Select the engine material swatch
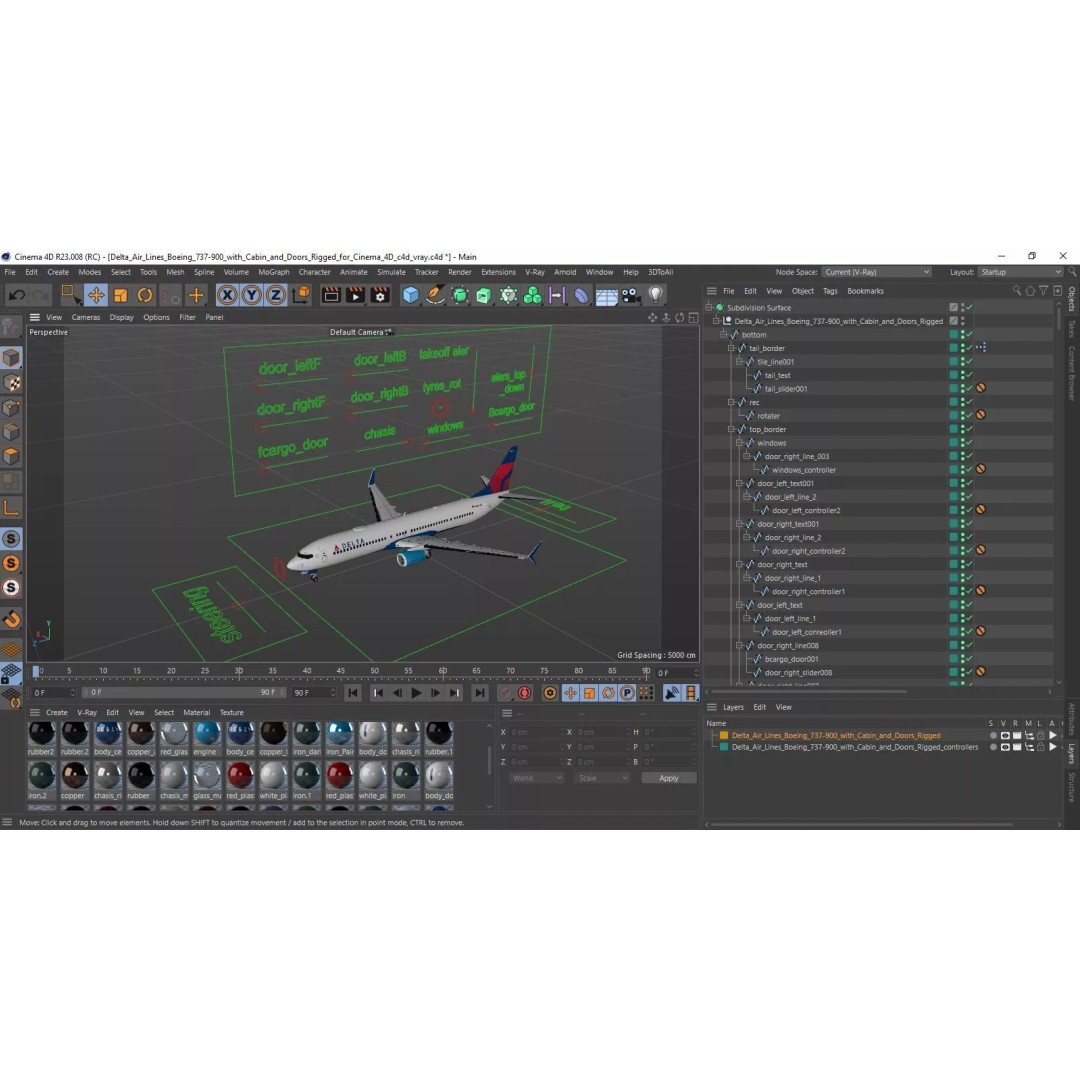 [207, 738]
